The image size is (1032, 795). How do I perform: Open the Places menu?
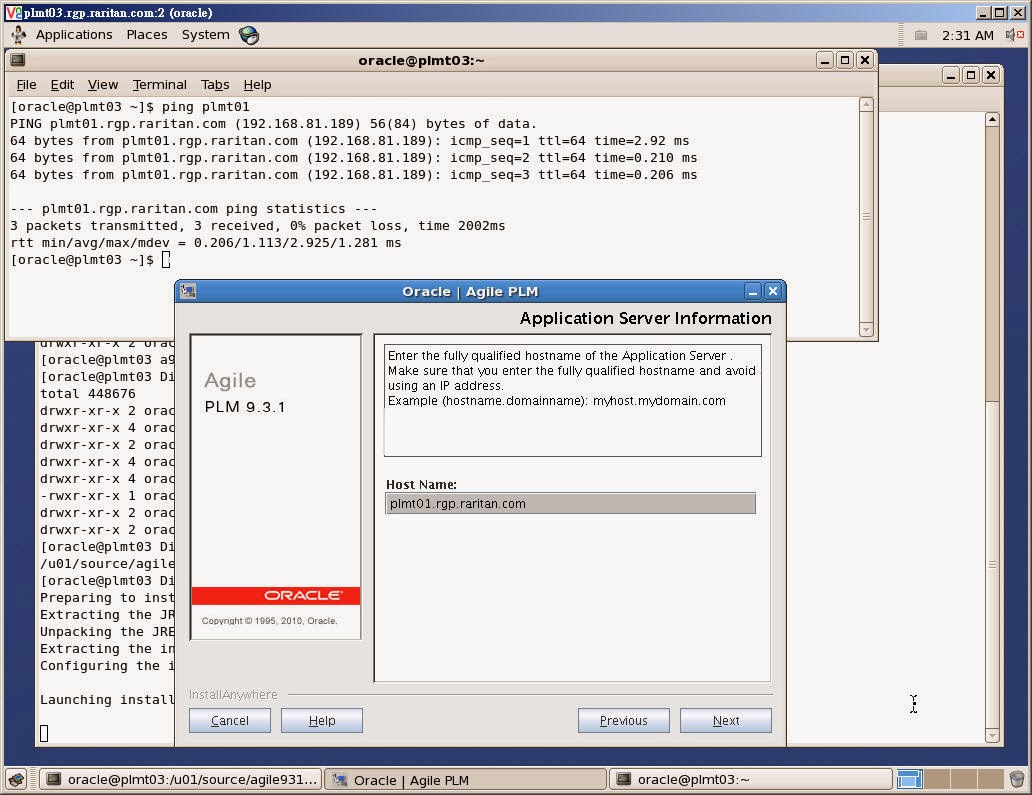coord(147,35)
